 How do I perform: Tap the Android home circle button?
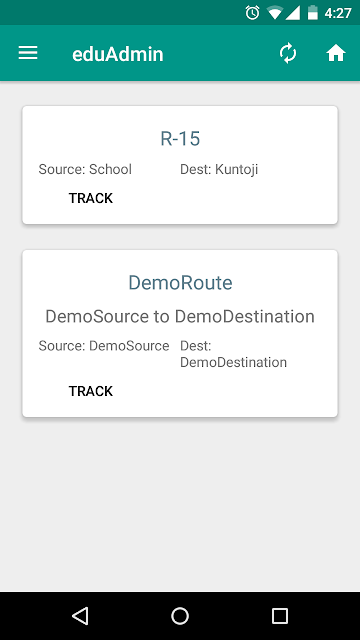(x=180, y=616)
